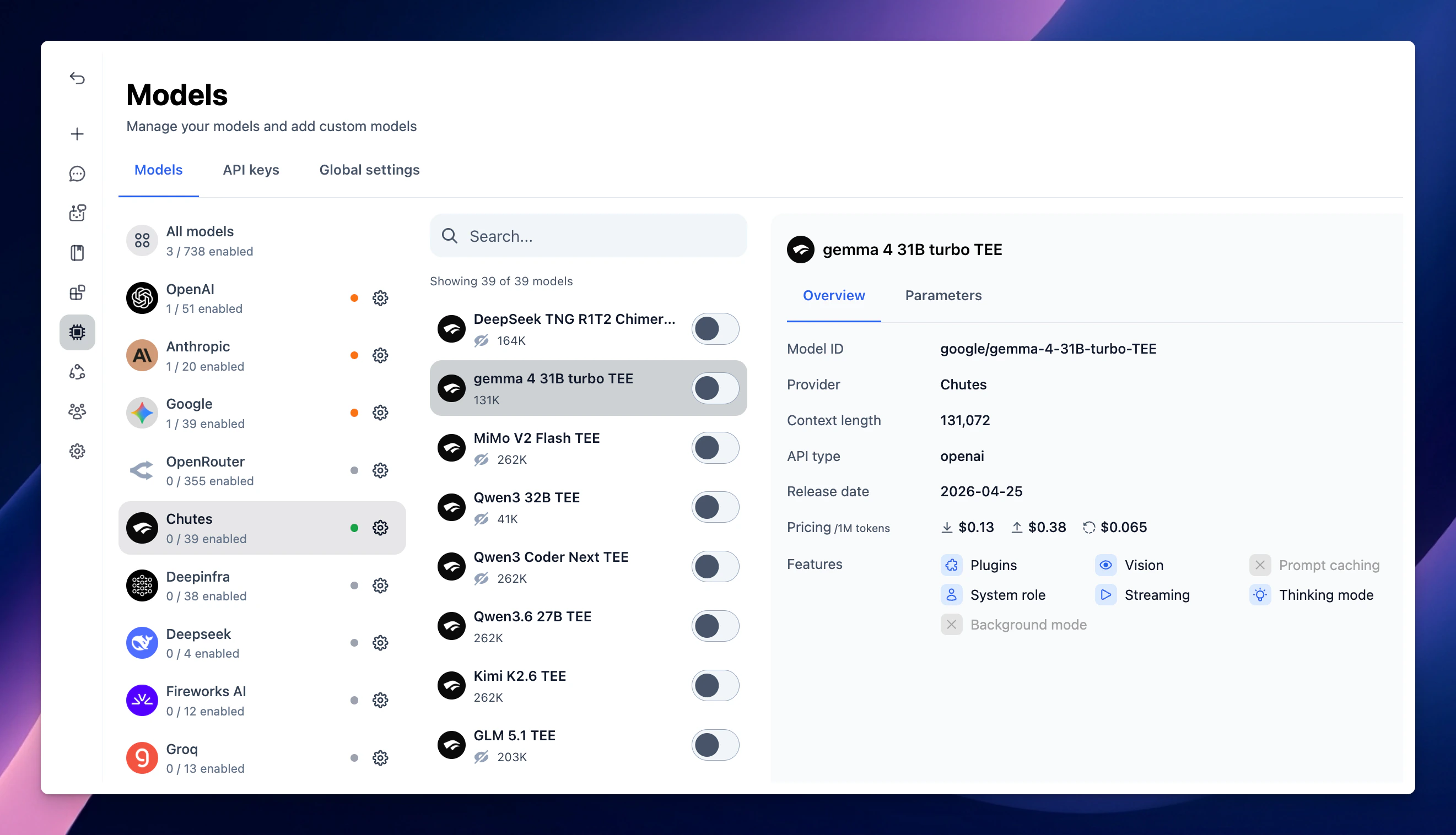The width and height of the screenshot is (1456, 835).
Task: Open the Google provider settings gear
Action: [380, 413]
